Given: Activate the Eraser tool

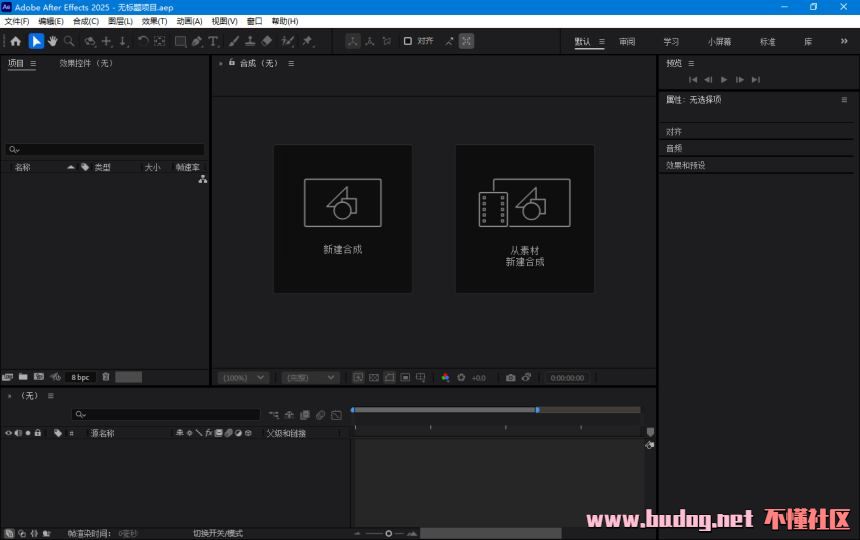Looking at the screenshot, I should (267, 41).
